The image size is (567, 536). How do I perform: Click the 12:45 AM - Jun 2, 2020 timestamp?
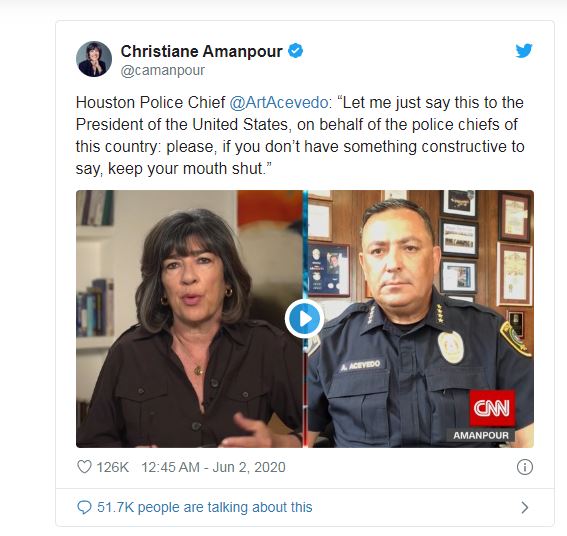pos(213,467)
